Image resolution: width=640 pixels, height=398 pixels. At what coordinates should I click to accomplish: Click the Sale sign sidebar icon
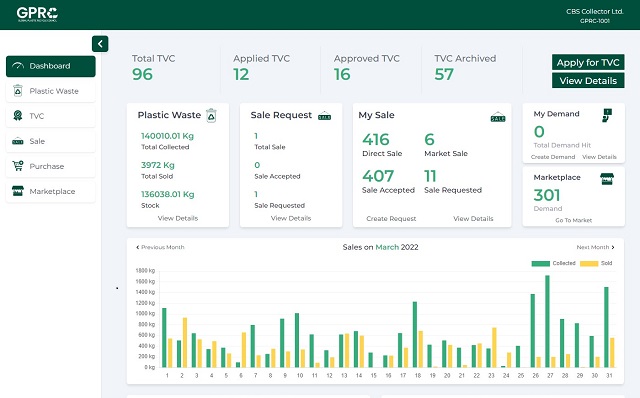(x=18, y=141)
